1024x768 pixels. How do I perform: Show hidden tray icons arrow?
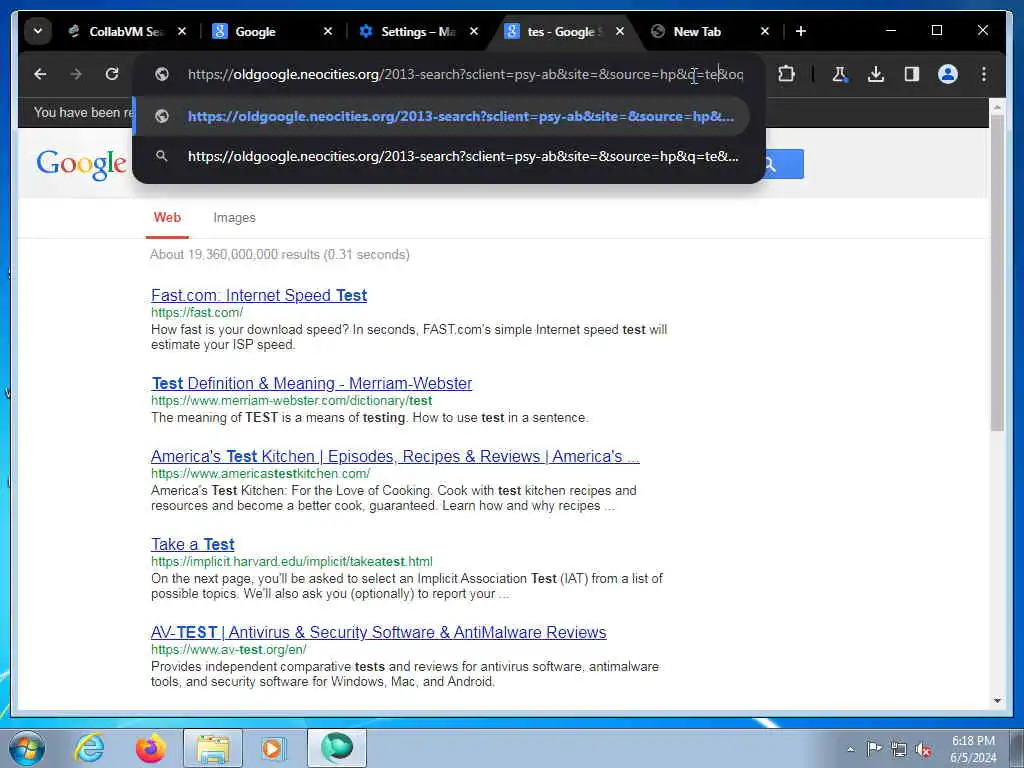[850, 749]
